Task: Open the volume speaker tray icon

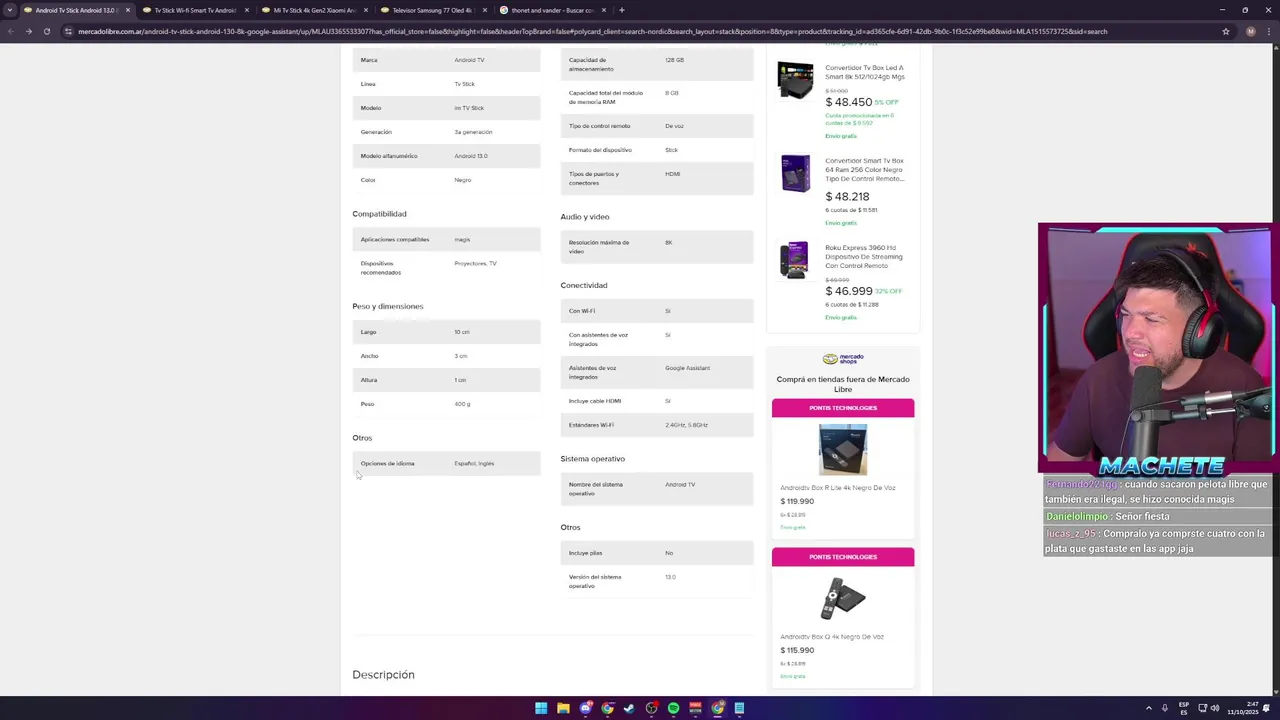Action: point(1215,708)
